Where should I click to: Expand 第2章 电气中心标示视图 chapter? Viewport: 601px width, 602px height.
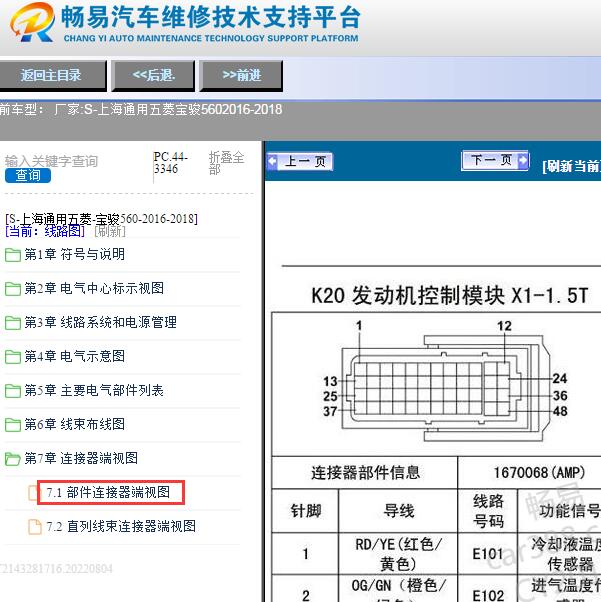pyautogui.click(x=94, y=288)
